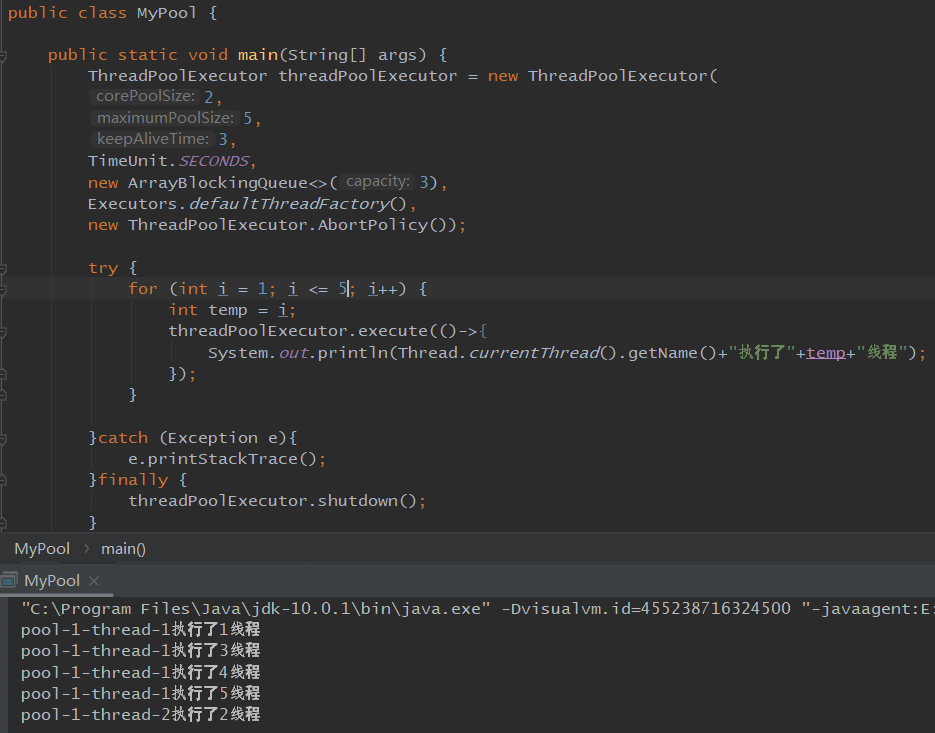Click the maximumPoolSize parameter hint
935x733 pixels.
point(165,117)
